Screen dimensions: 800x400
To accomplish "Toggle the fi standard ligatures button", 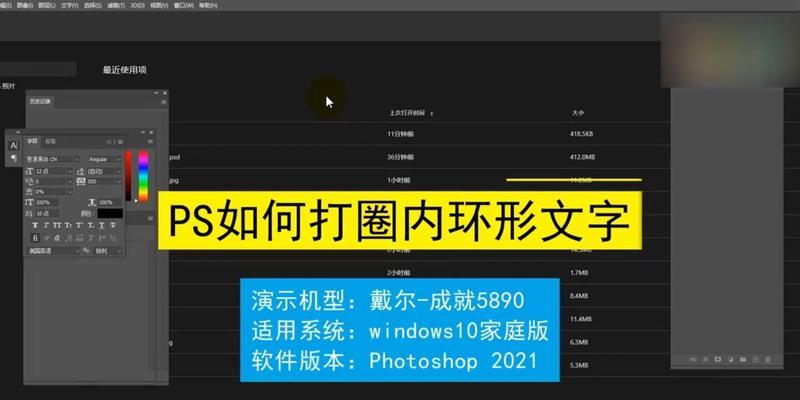I will (x=35, y=238).
